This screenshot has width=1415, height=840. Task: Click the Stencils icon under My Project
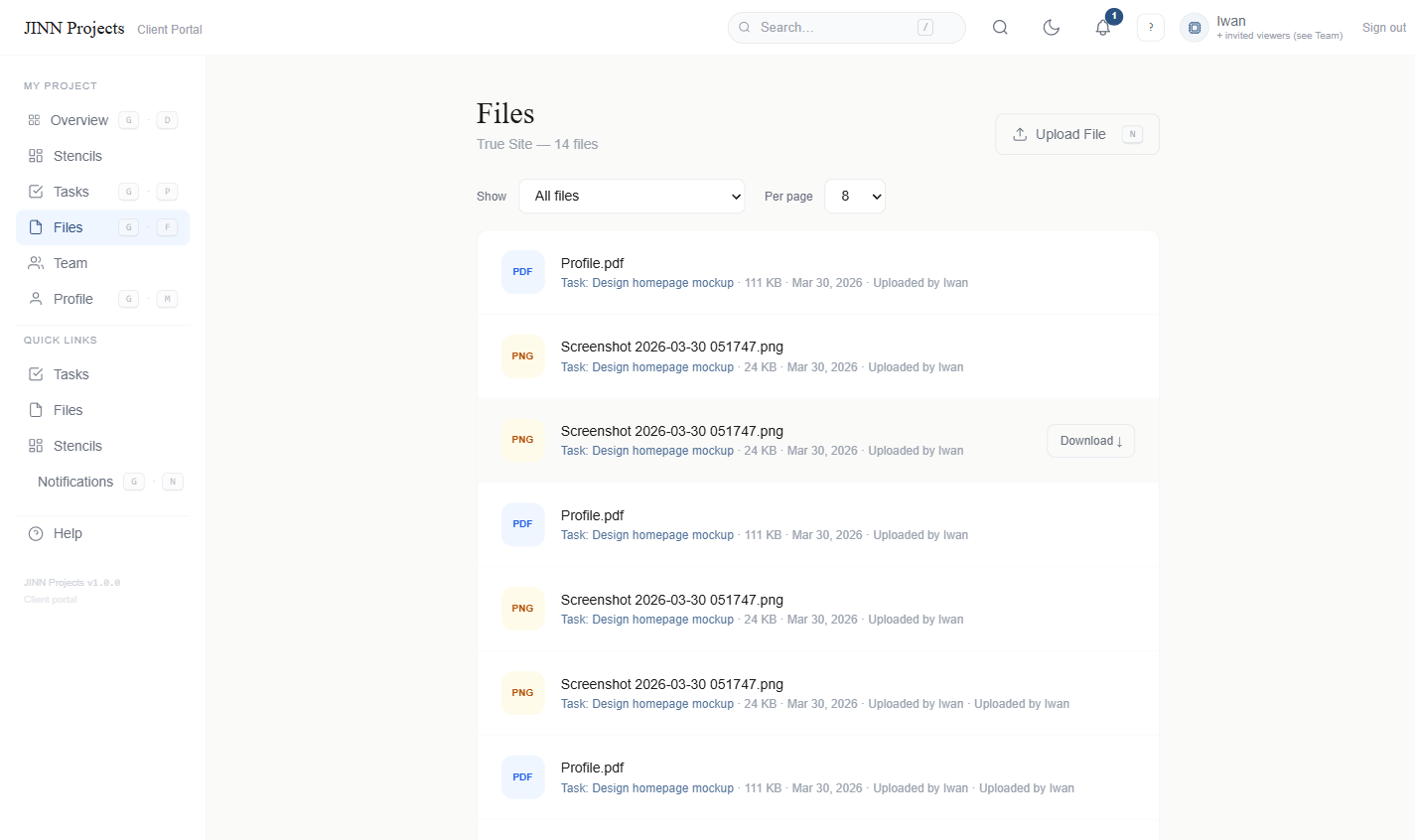click(36, 156)
